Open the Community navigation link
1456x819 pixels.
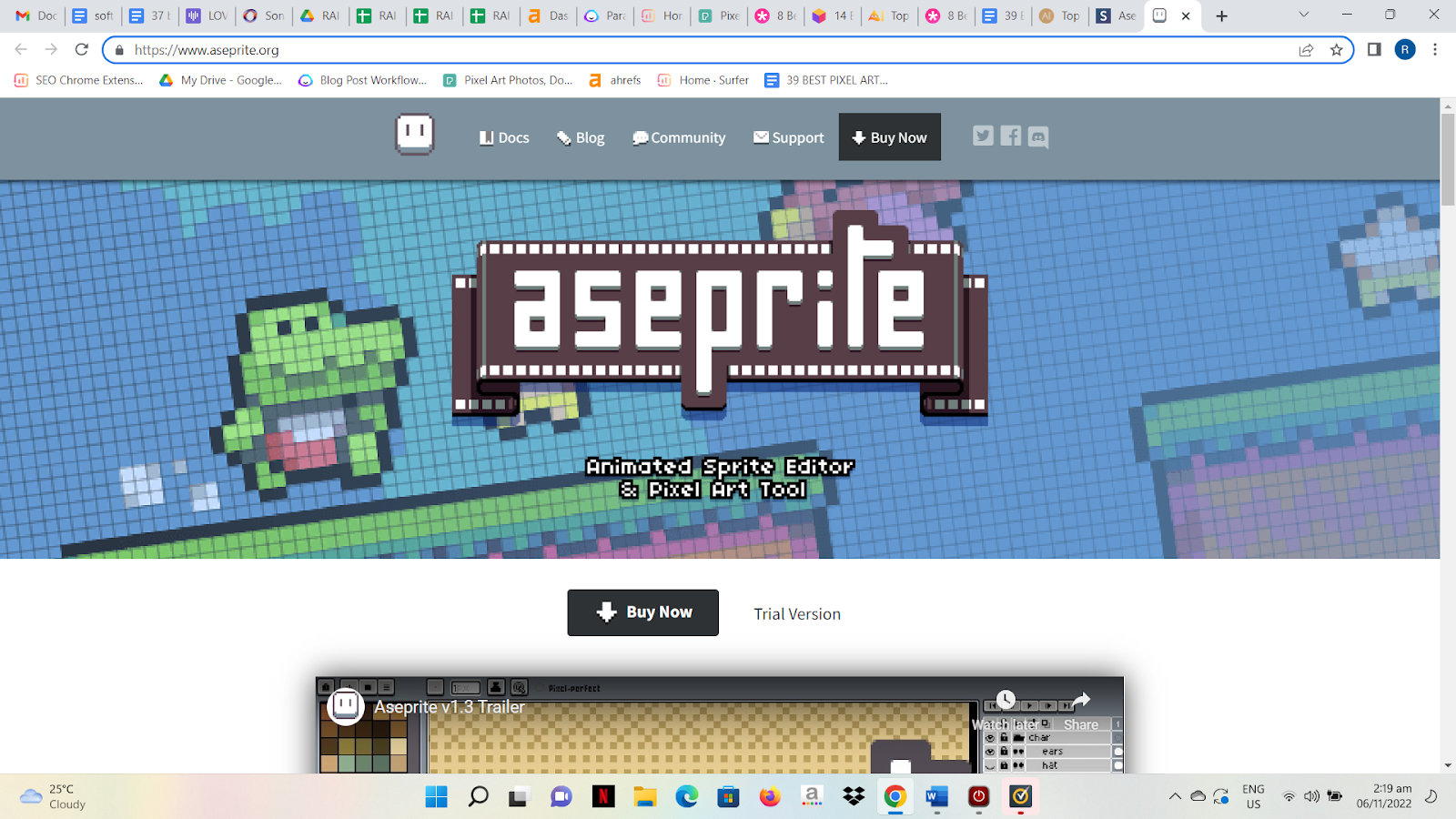pyautogui.click(x=679, y=137)
